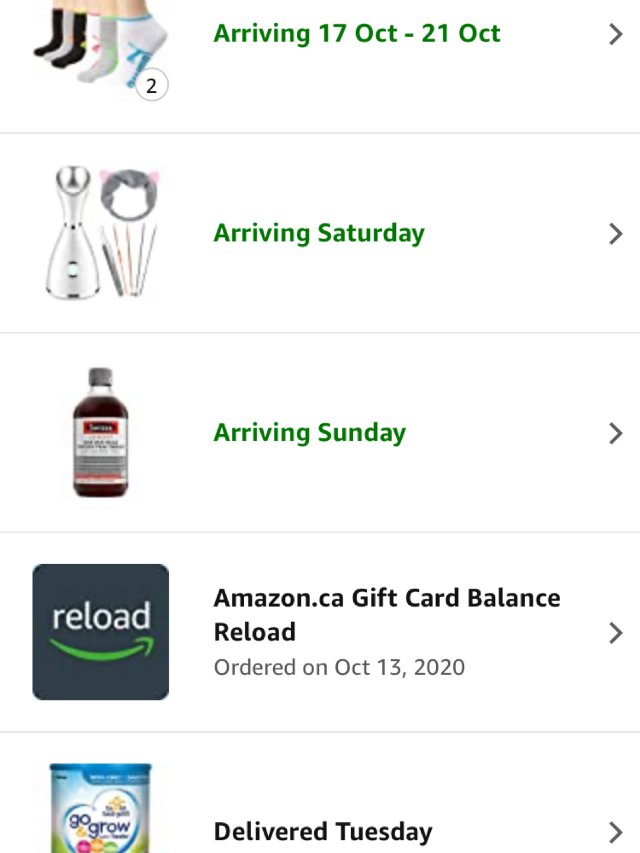Click the arrow next to Arriving Sunday

(x=615, y=433)
